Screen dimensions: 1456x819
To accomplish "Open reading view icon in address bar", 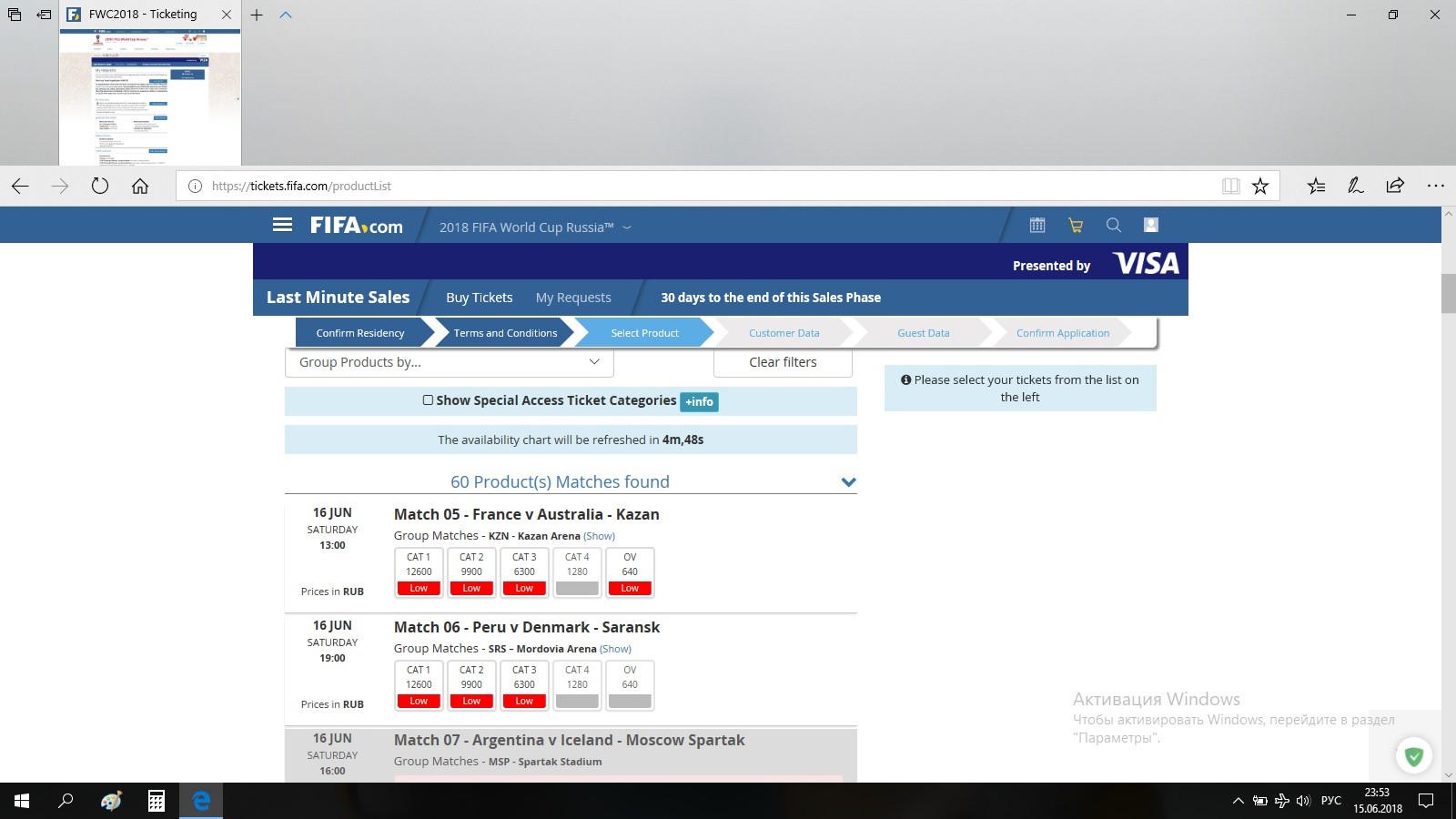I will 1231,186.
